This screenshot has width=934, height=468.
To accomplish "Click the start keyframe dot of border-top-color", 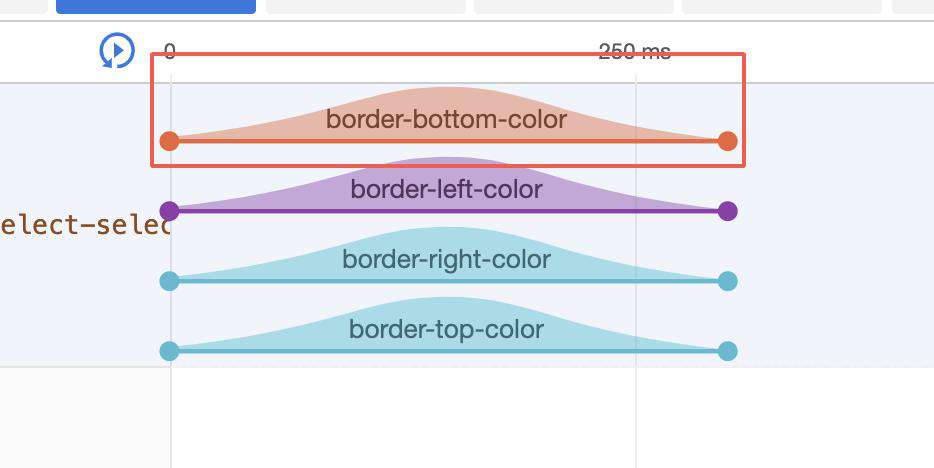I will point(169,351).
